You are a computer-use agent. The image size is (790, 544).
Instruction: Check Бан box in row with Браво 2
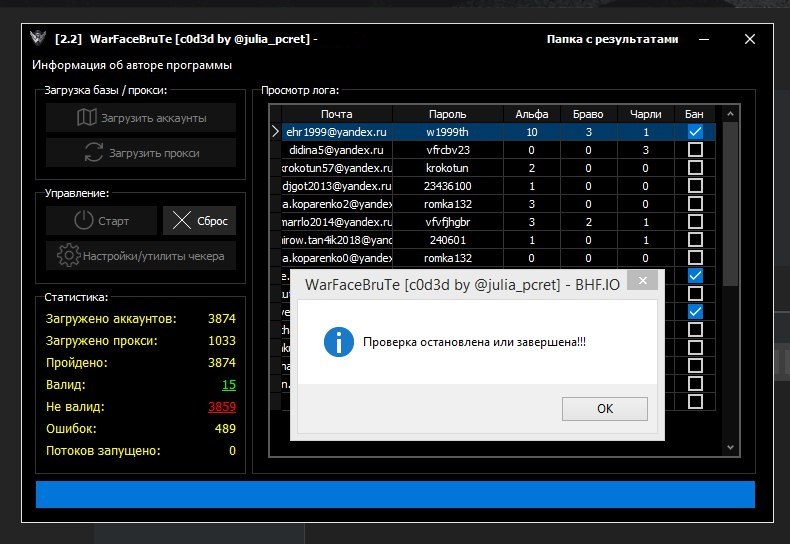tap(695, 222)
